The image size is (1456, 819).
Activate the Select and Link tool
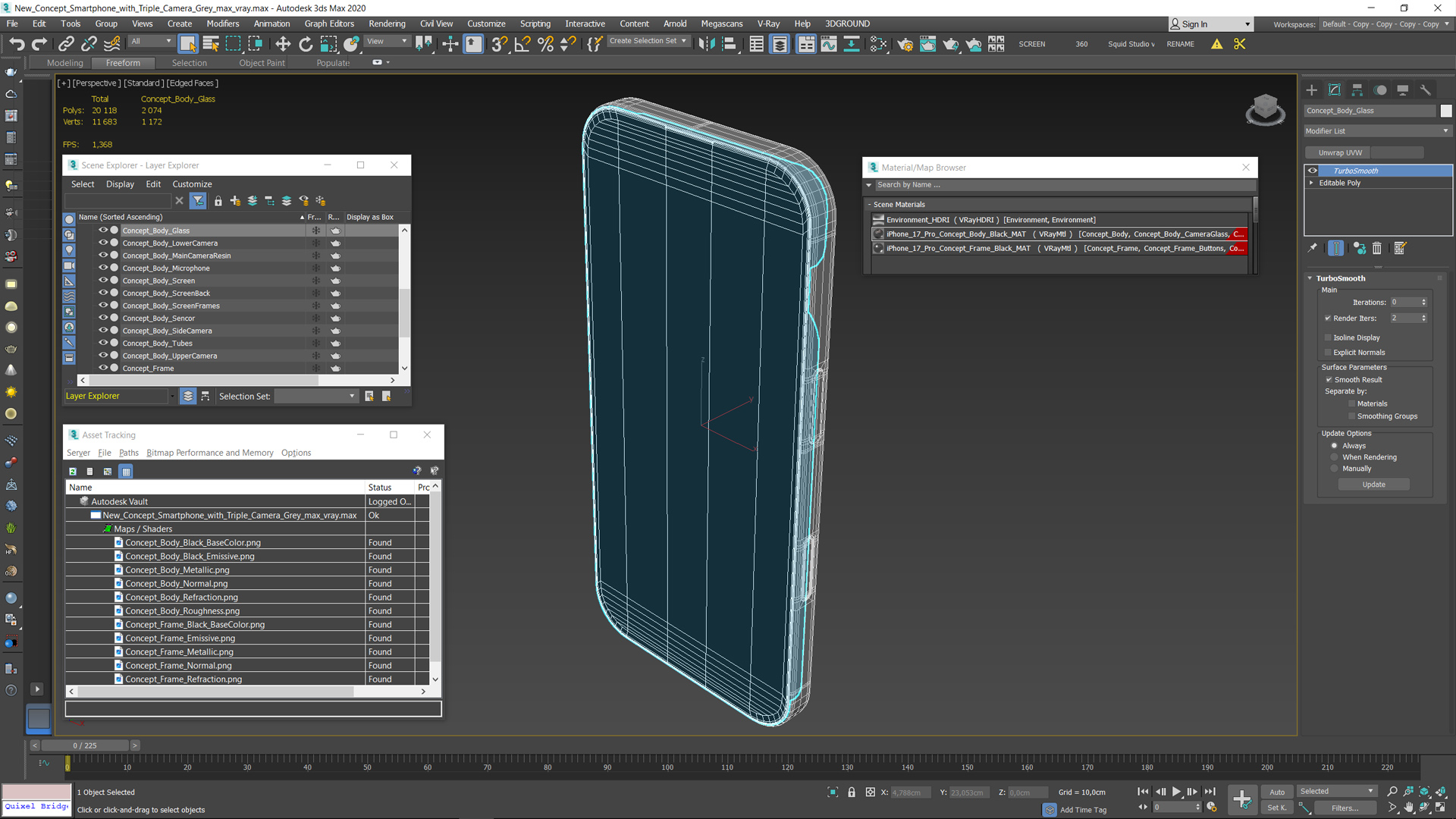coord(66,44)
